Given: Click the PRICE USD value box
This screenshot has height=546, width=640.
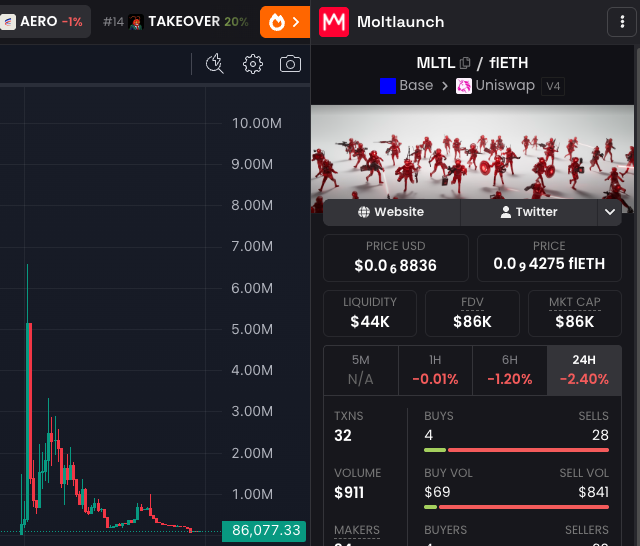Looking at the screenshot, I should [396, 258].
